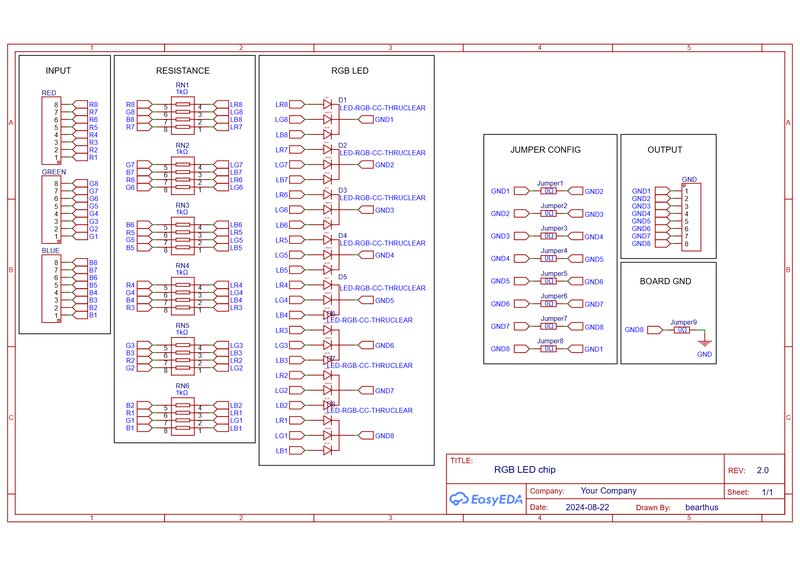Click the Jumper6 0Ω resistor symbol

(x=548, y=304)
